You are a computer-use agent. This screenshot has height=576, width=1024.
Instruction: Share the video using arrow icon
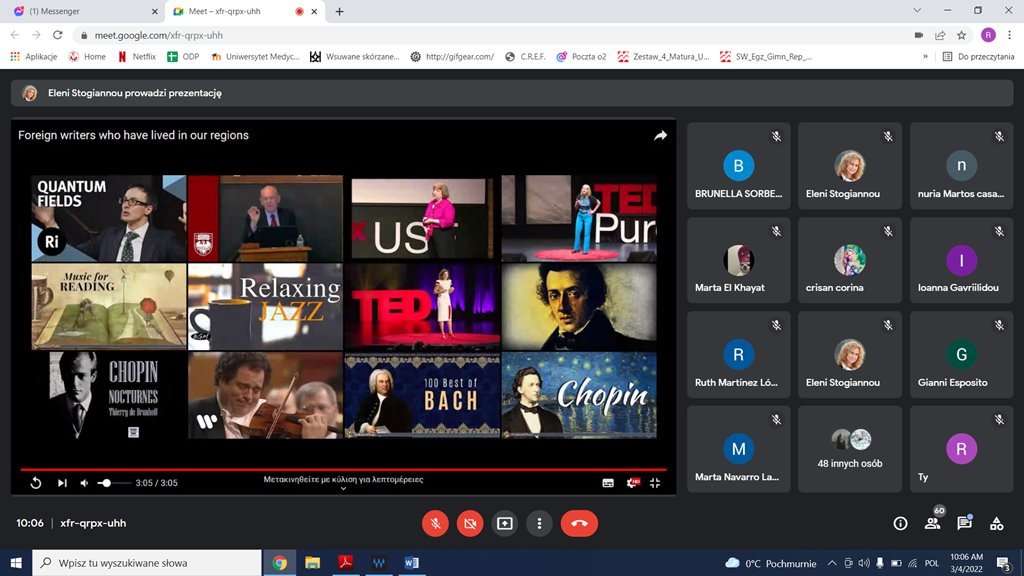pos(660,135)
